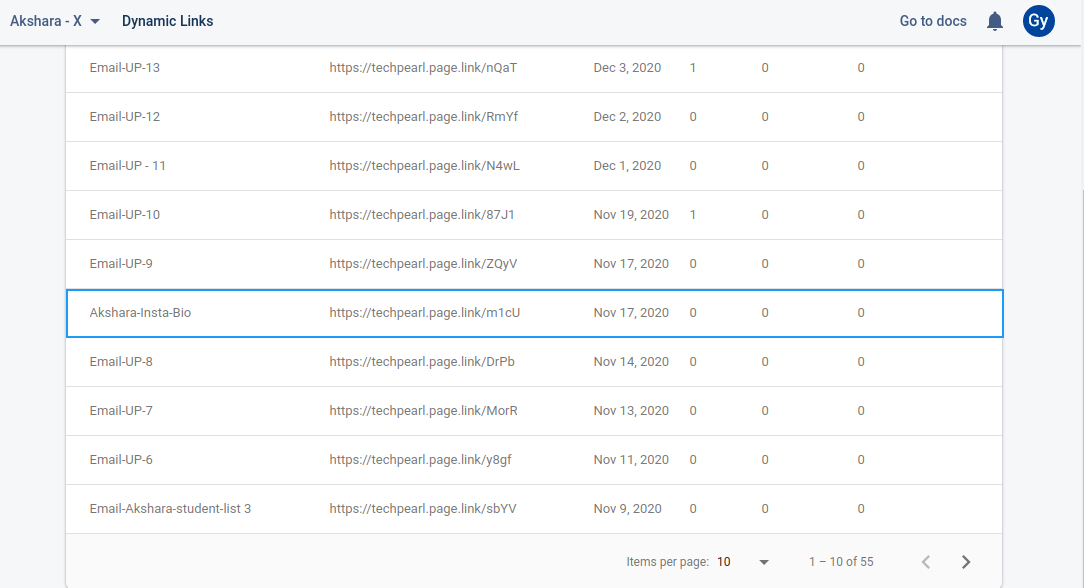The width and height of the screenshot is (1084, 588).
Task: Click the Items per page label
Action: tap(668, 562)
